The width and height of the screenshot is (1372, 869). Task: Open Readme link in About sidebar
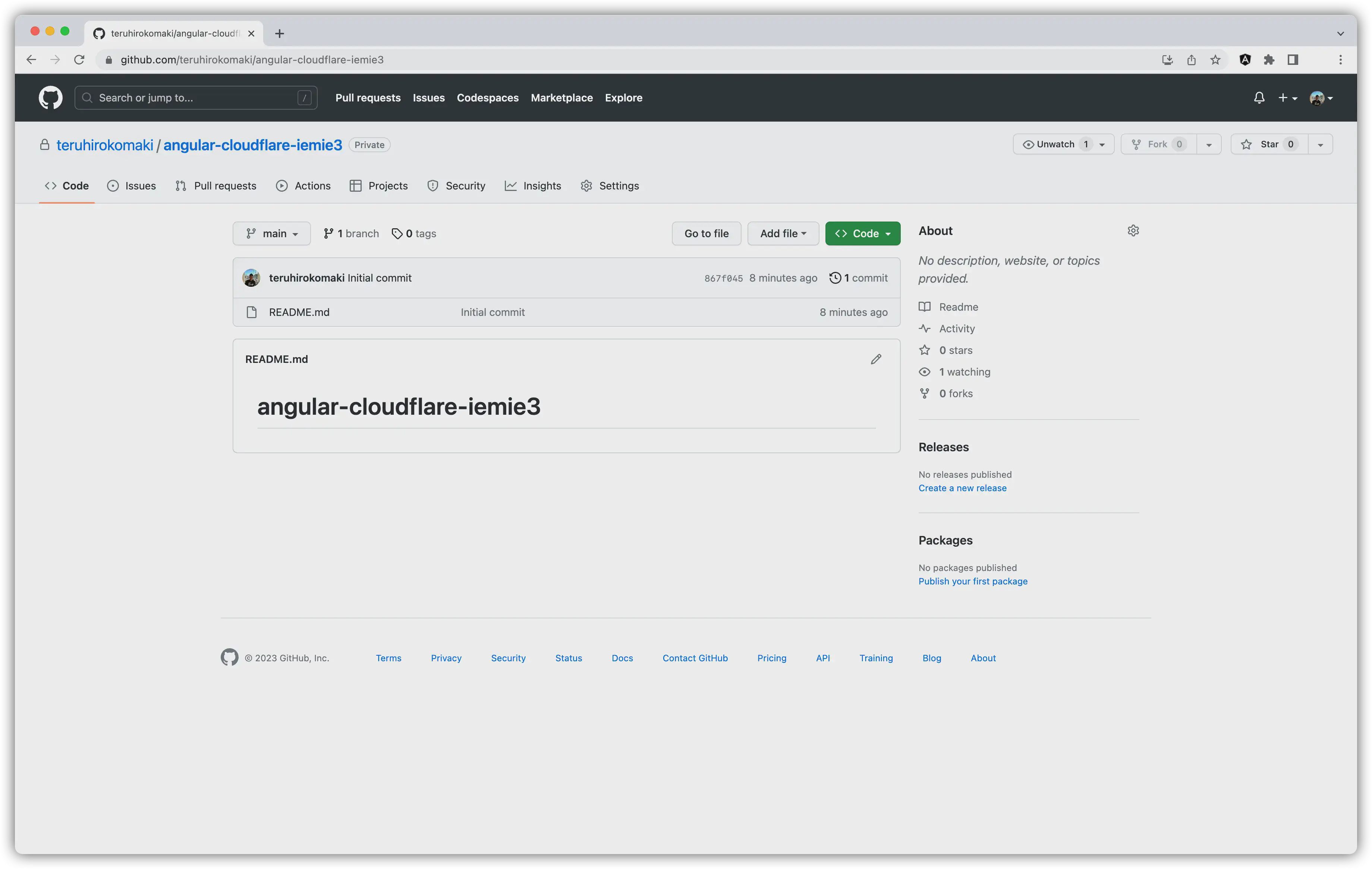(948, 307)
